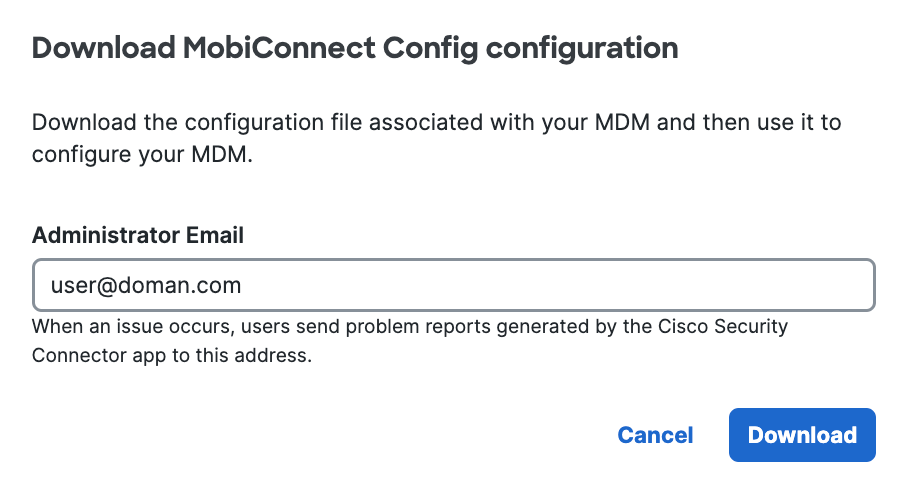Screen dimensions: 904x488
Task: Click "Connector app to this address." text
Action: click(172, 355)
